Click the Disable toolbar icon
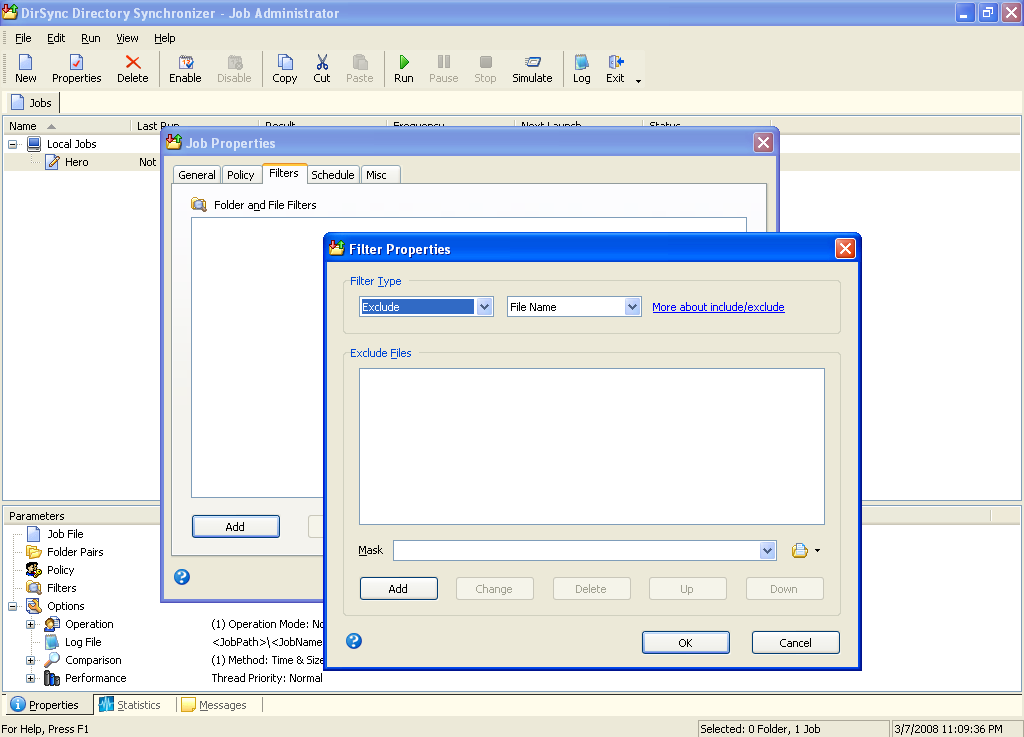 click(234, 69)
